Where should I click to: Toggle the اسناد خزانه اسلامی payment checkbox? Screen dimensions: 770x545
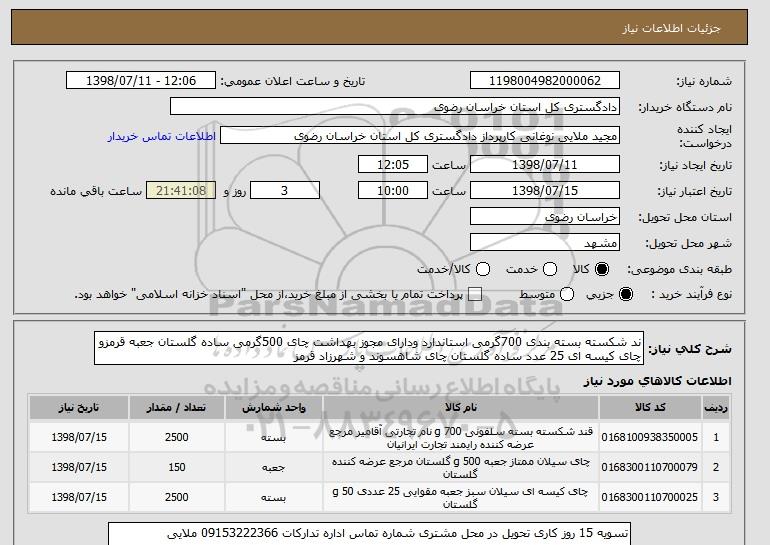coord(475,294)
